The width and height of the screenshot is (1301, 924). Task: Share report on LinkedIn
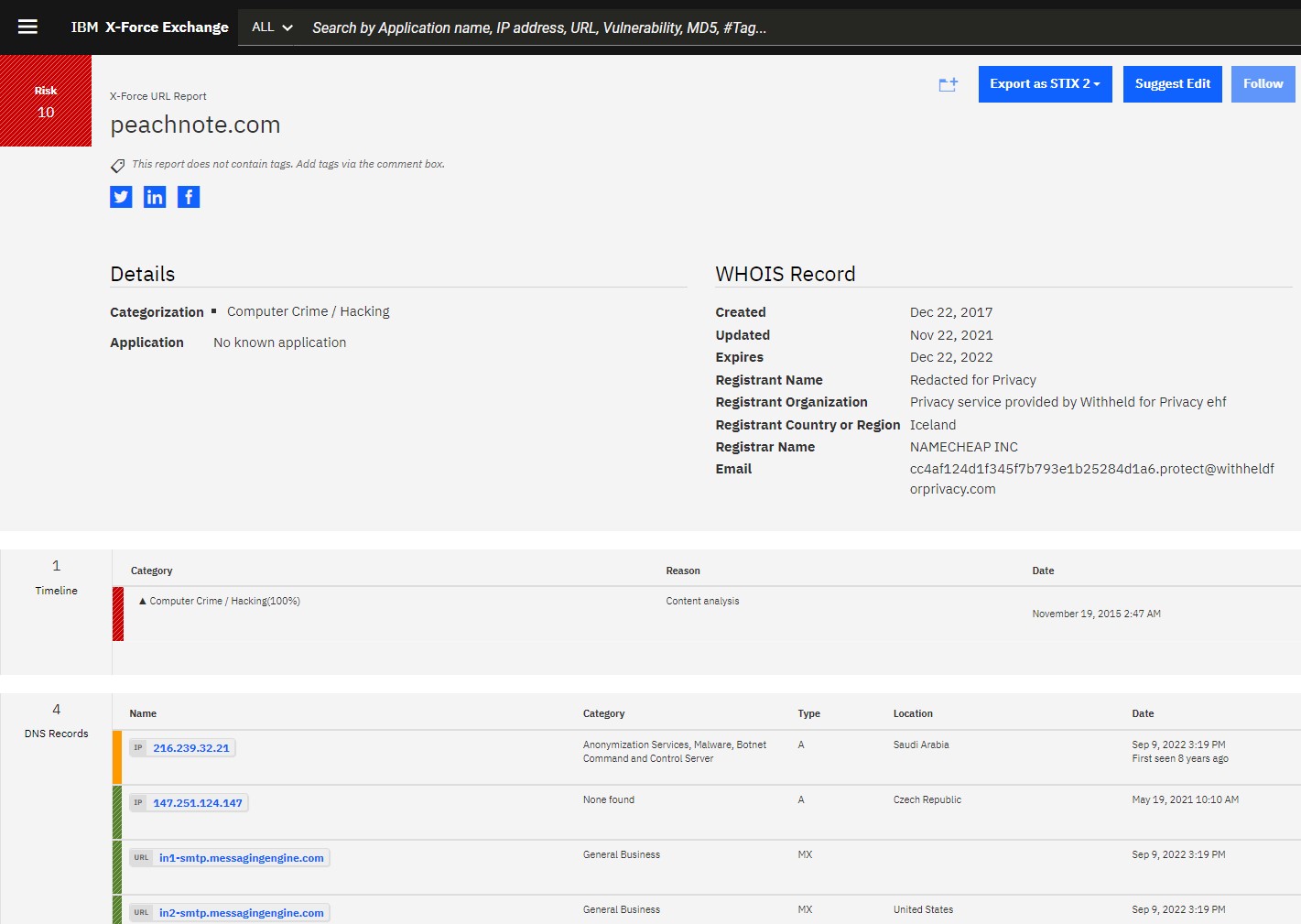point(155,197)
